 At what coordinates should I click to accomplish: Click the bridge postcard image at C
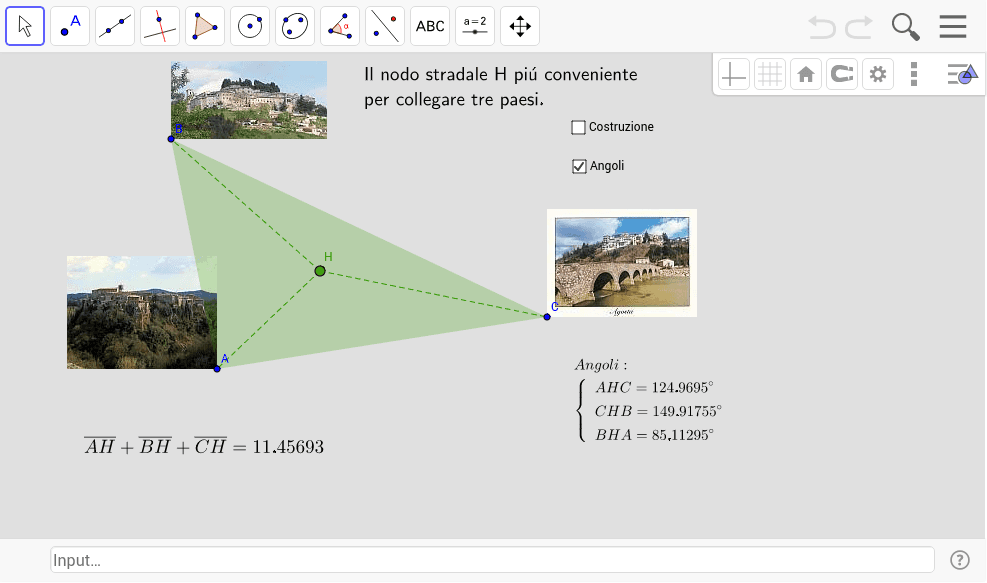tap(622, 263)
